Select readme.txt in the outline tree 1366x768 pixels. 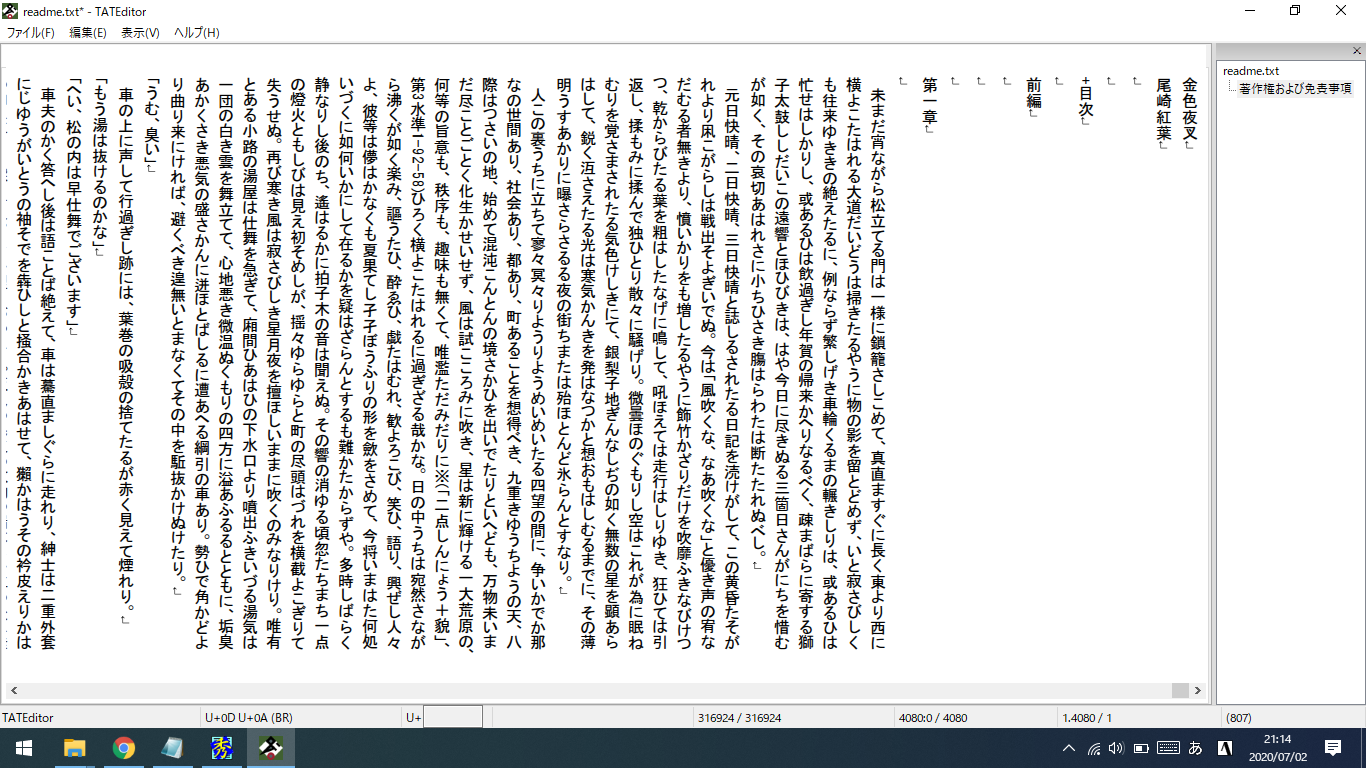(x=1250, y=71)
